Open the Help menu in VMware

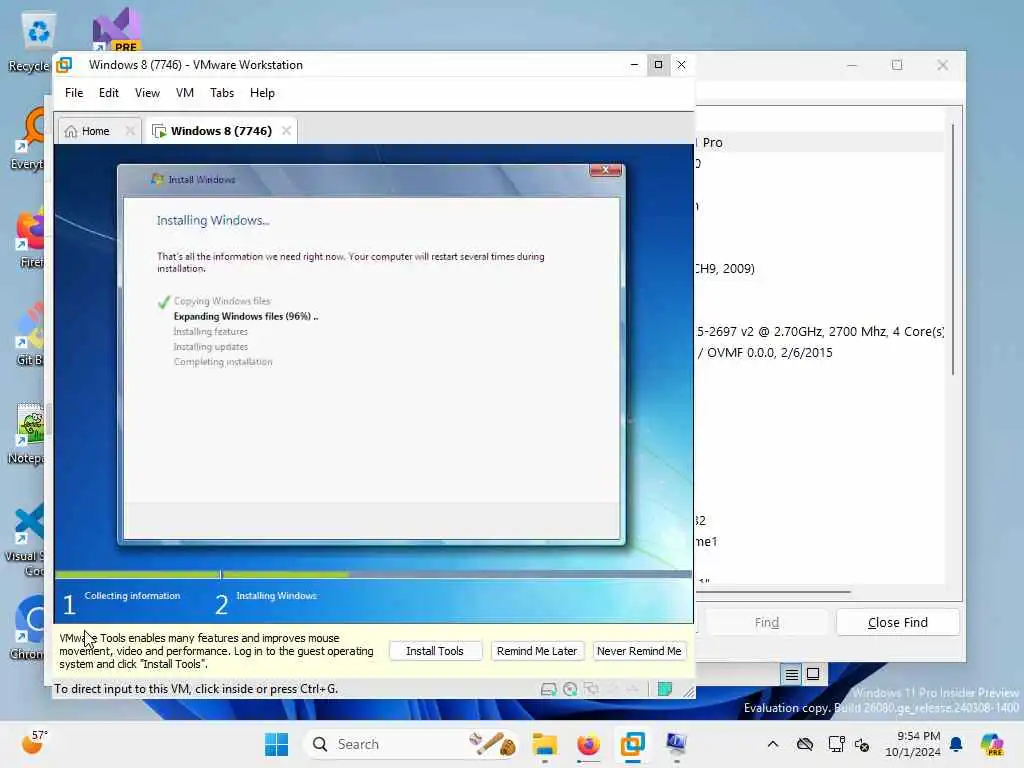pyautogui.click(x=262, y=93)
